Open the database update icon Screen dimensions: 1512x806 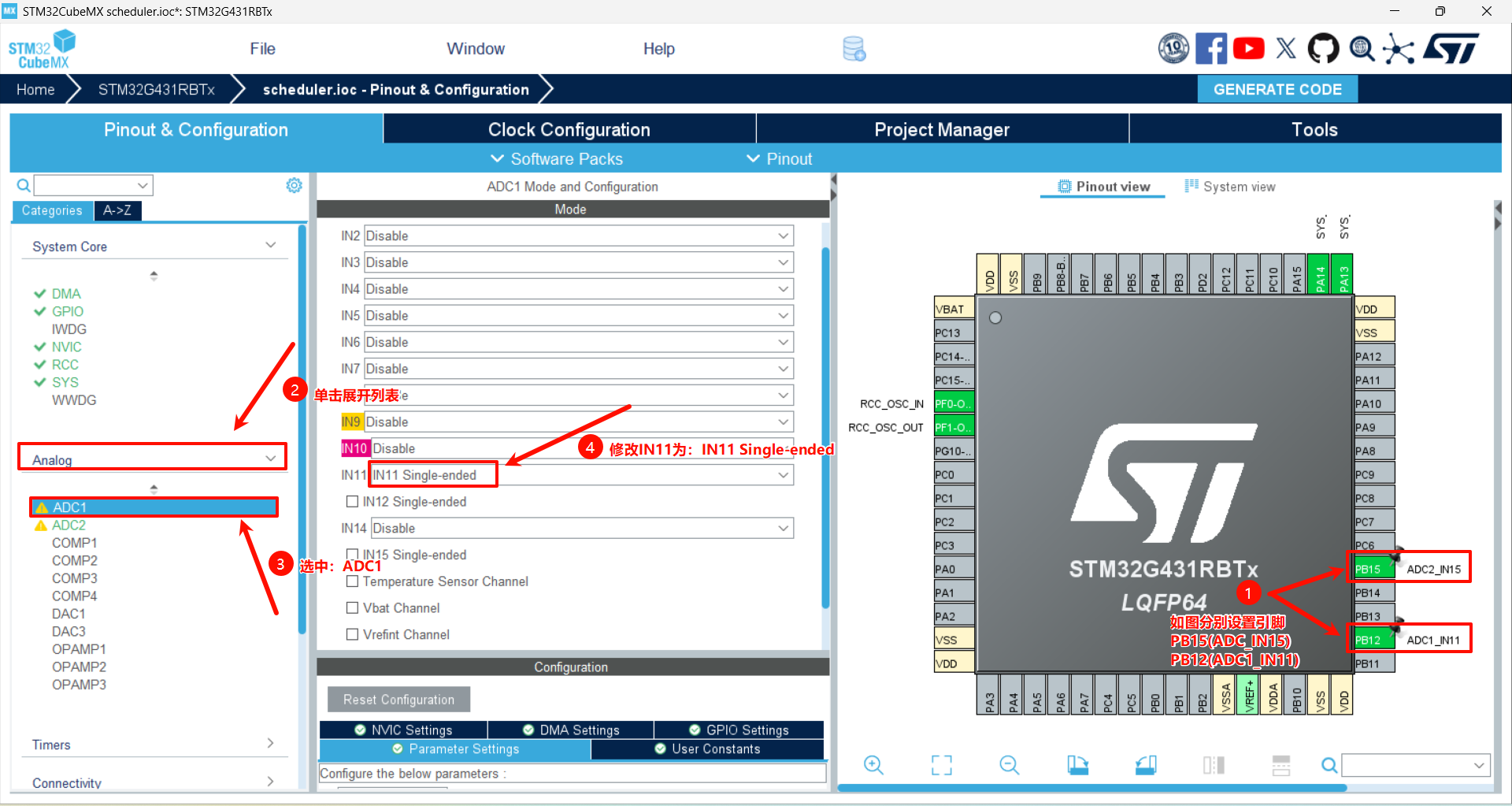(854, 49)
